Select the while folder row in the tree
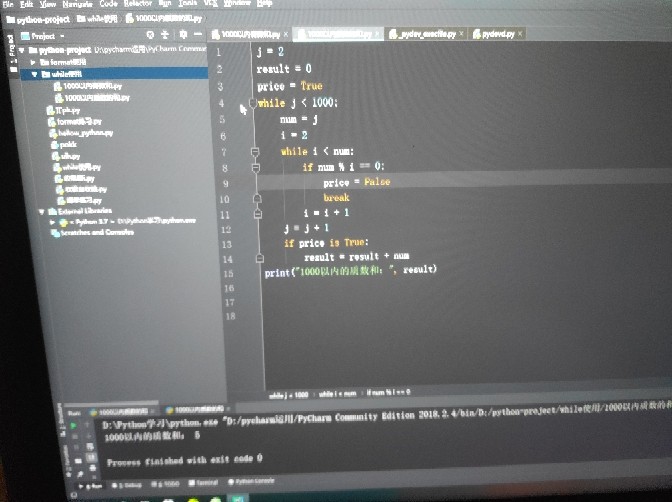This screenshot has width=672, height=502. pos(114,74)
